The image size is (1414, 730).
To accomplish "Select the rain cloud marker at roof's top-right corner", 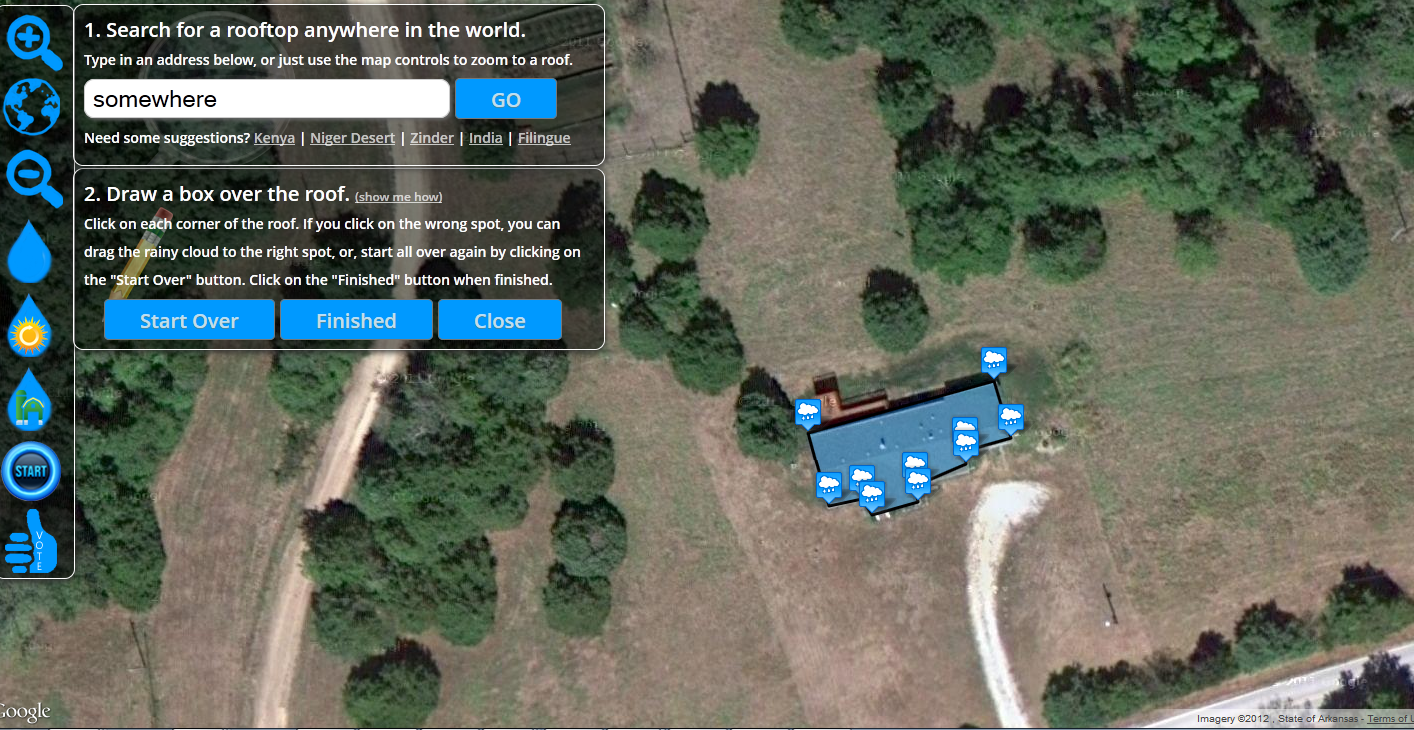I will [993, 361].
